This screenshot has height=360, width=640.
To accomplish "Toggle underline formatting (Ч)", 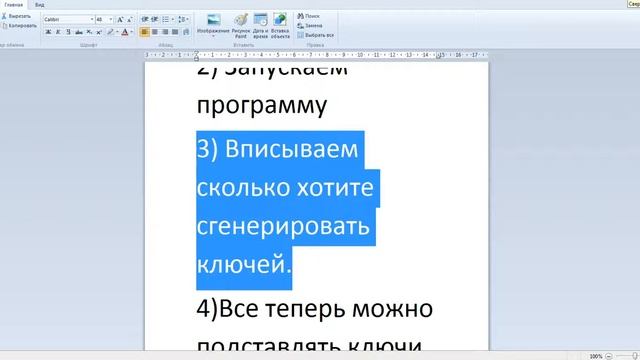I will [x=68, y=32].
